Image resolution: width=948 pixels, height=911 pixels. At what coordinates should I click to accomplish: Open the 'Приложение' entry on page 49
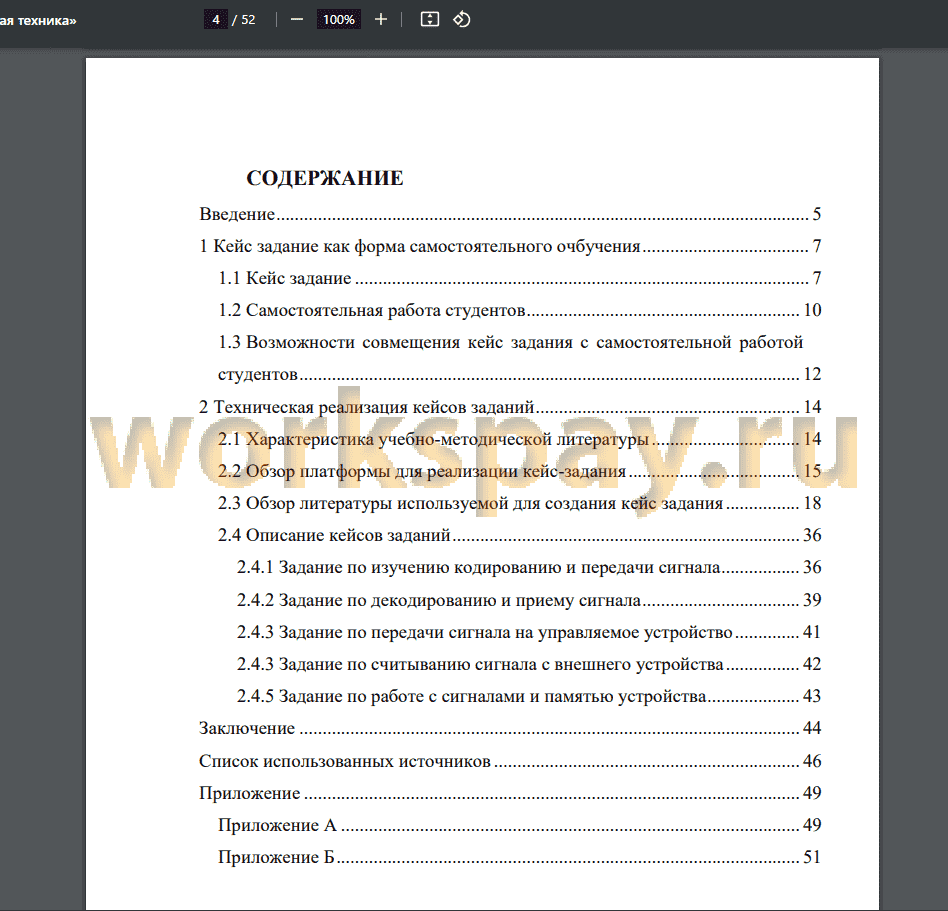(510, 793)
